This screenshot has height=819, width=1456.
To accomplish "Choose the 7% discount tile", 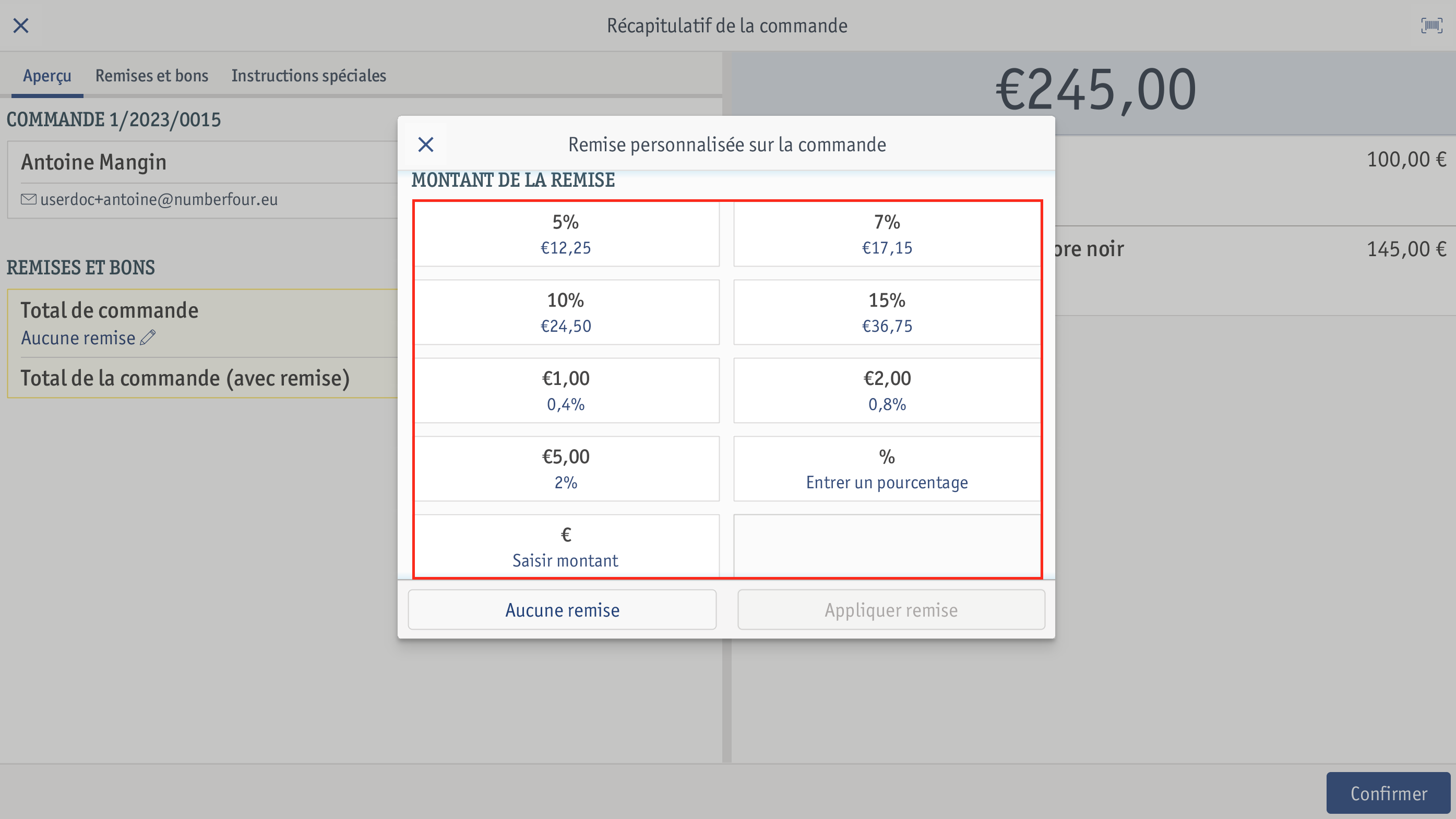I will pos(886,234).
